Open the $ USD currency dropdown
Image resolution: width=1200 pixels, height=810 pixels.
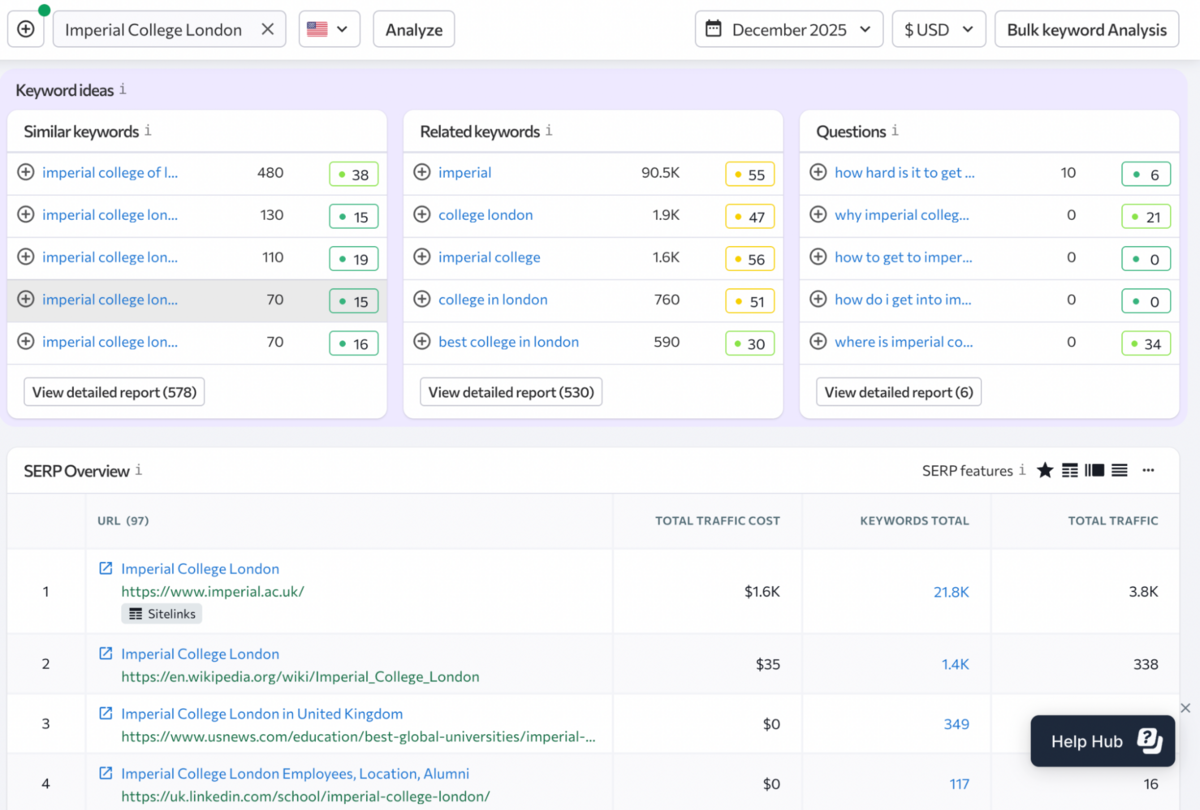click(x=939, y=29)
